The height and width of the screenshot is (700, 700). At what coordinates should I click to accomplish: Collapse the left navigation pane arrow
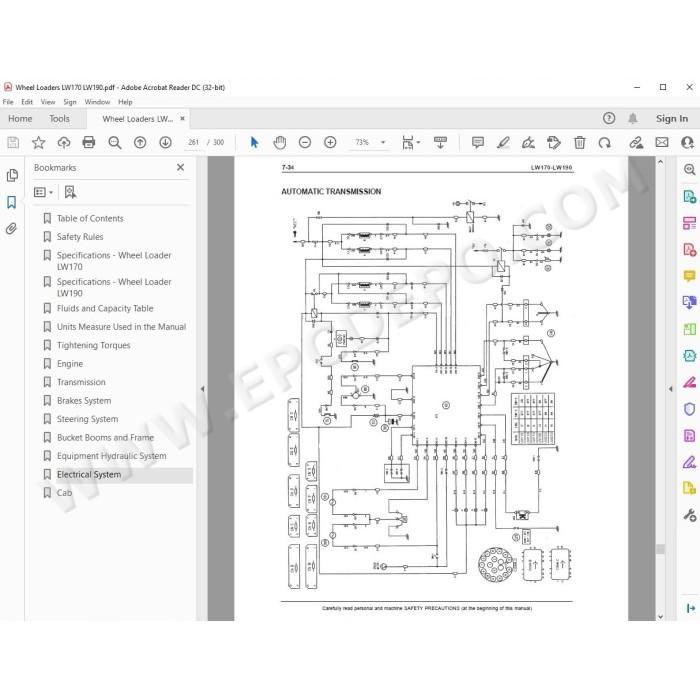[202, 389]
